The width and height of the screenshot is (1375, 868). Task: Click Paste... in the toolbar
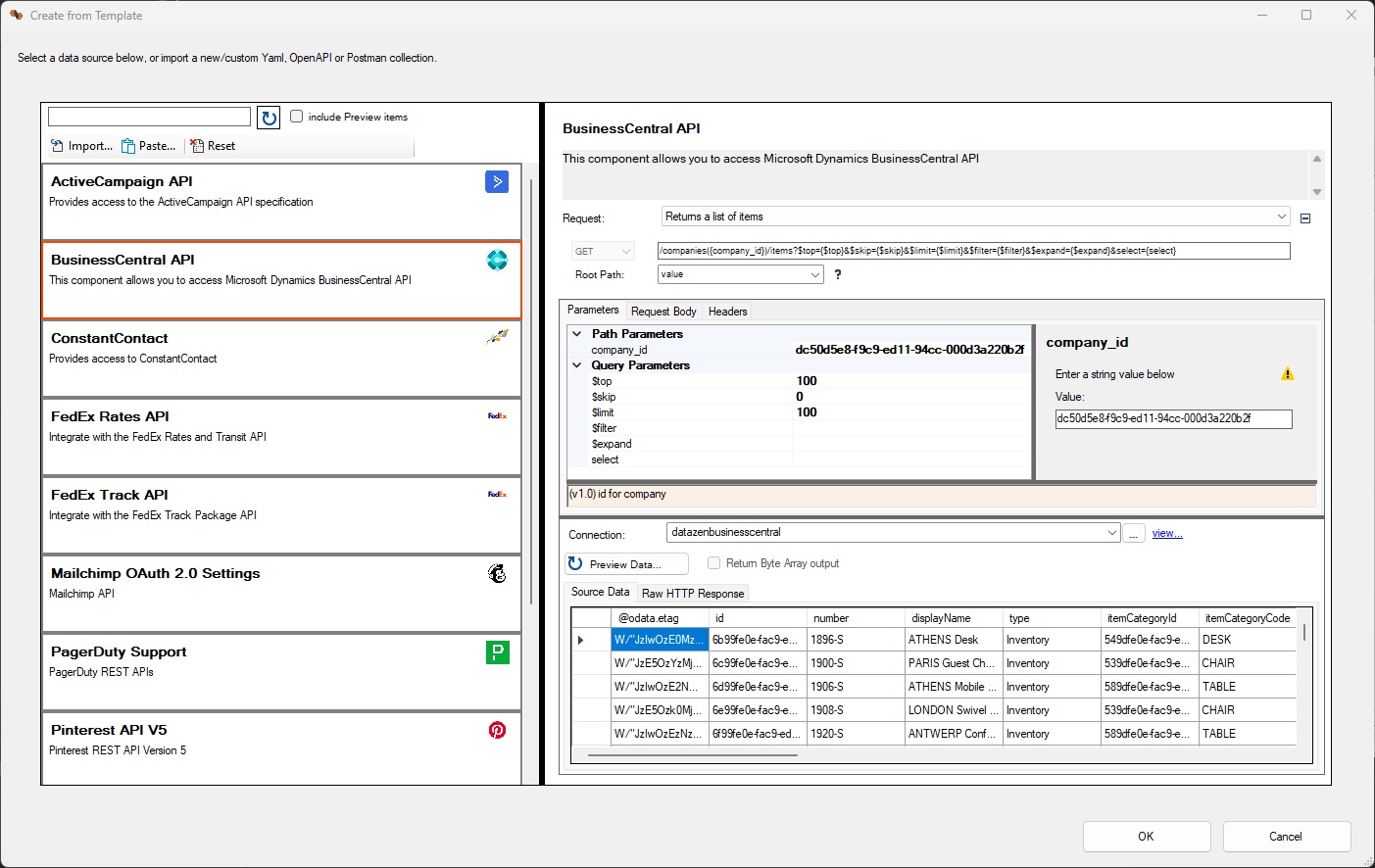(149, 146)
